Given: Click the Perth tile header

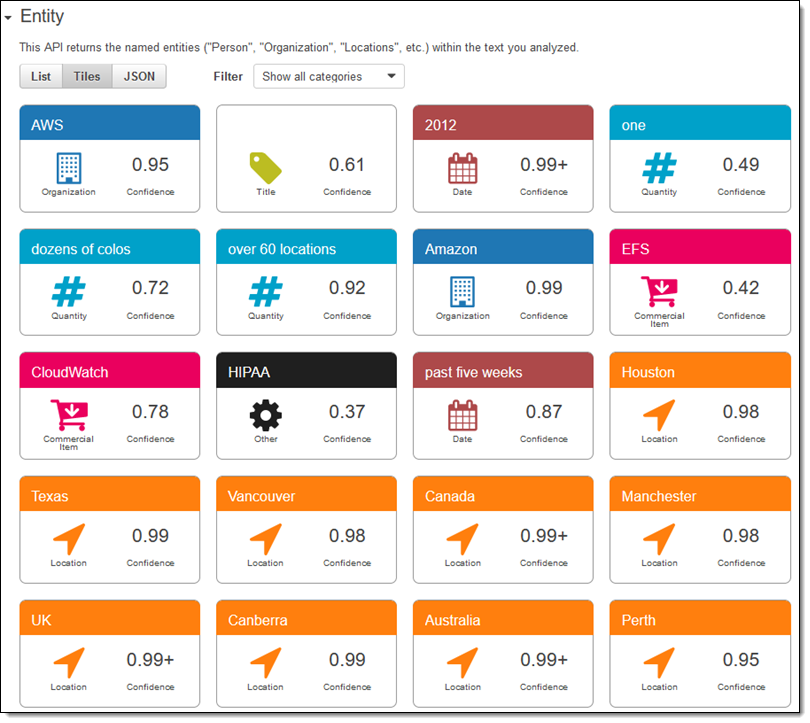Looking at the screenshot, I should (700, 618).
